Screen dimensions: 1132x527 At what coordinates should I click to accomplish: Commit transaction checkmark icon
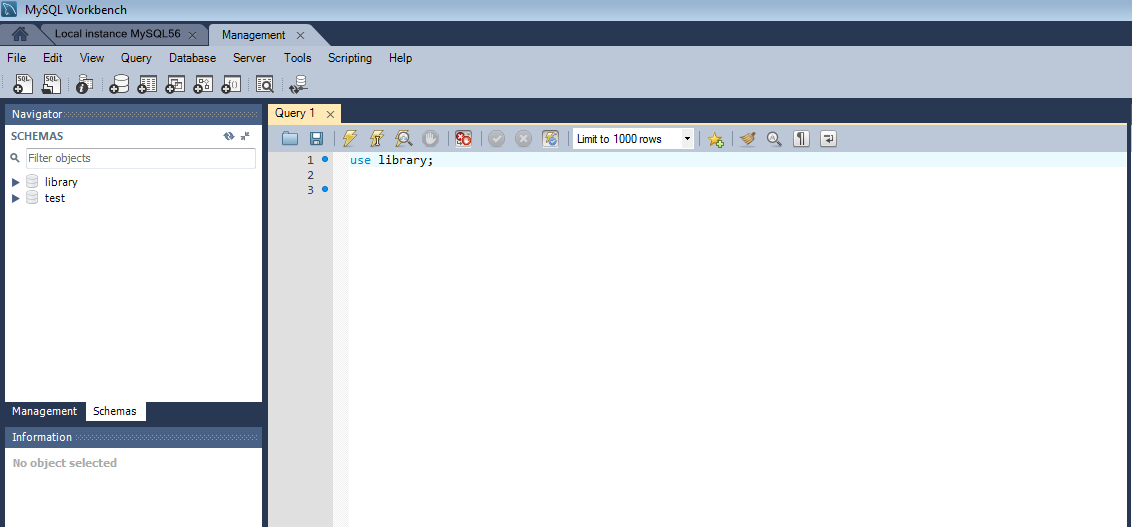point(496,139)
